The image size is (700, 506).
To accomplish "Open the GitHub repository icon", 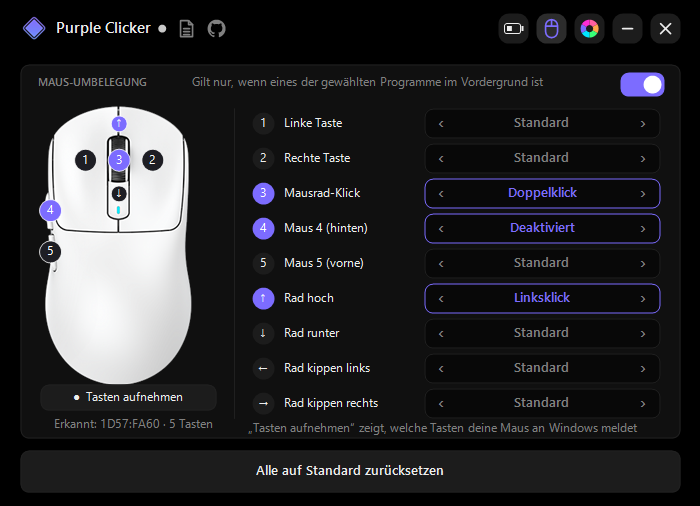I will tap(217, 29).
